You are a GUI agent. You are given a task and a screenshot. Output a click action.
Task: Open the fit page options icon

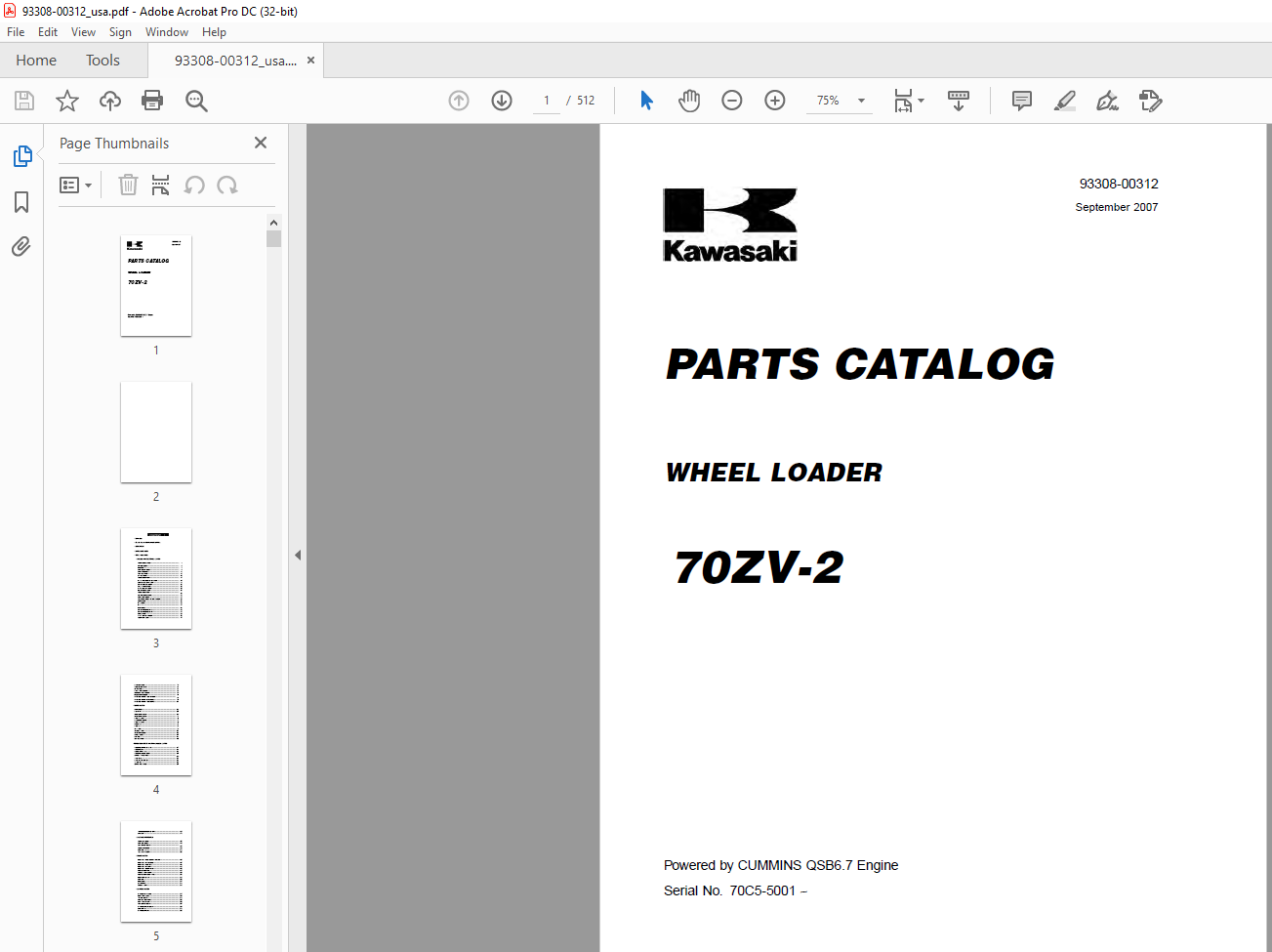tap(909, 101)
